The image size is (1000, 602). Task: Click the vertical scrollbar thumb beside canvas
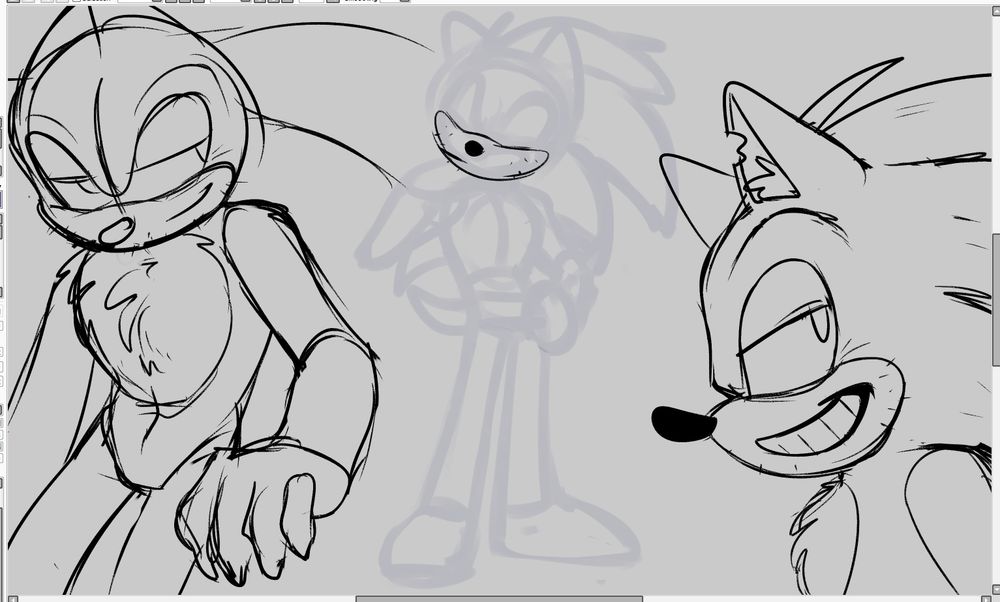click(996, 299)
